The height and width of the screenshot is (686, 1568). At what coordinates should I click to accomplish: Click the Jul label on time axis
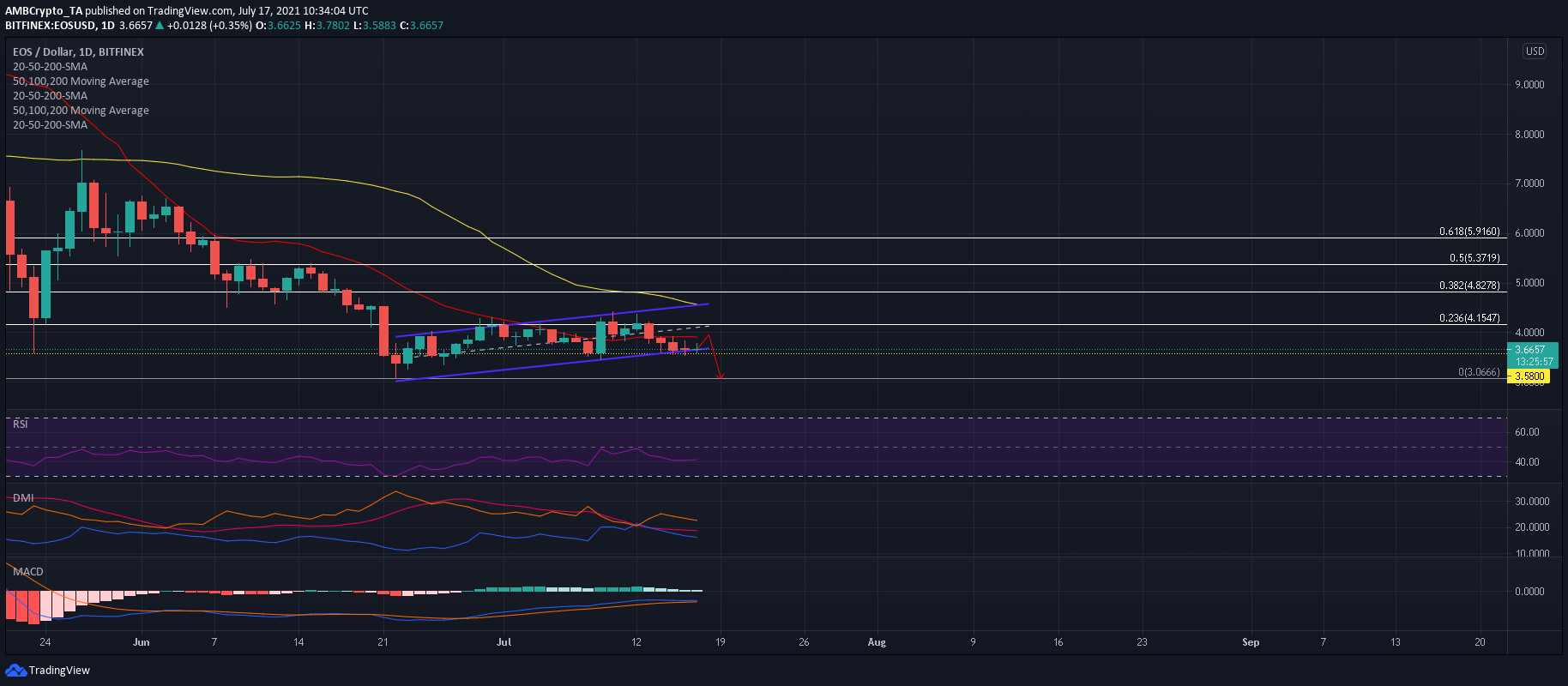click(504, 642)
